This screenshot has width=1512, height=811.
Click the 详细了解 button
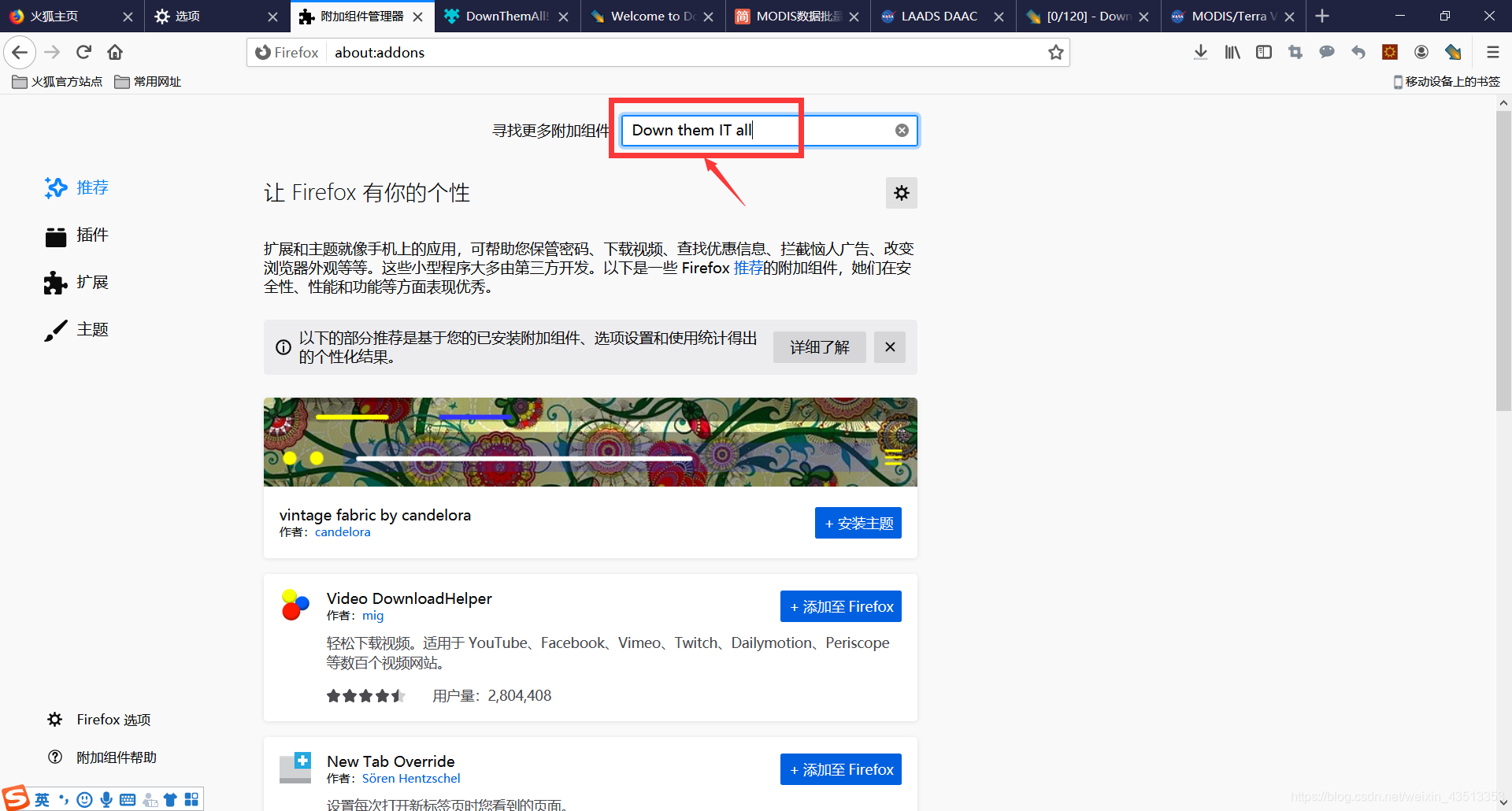coord(820,347)
